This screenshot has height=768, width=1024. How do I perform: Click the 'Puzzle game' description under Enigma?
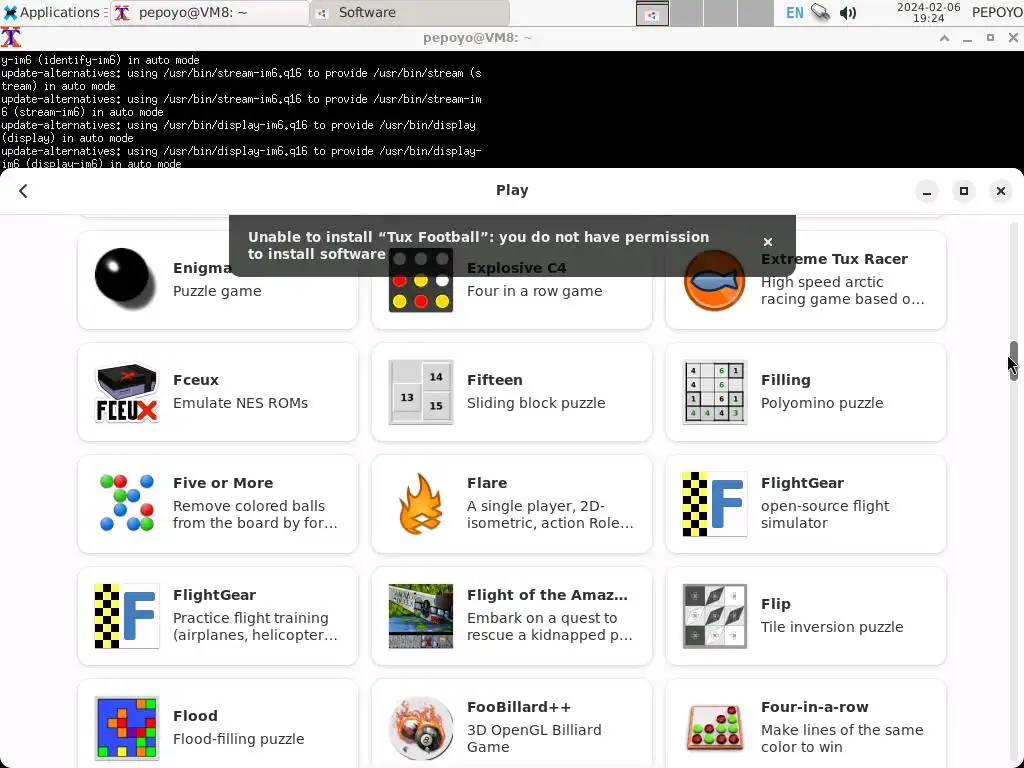(217, 291)
